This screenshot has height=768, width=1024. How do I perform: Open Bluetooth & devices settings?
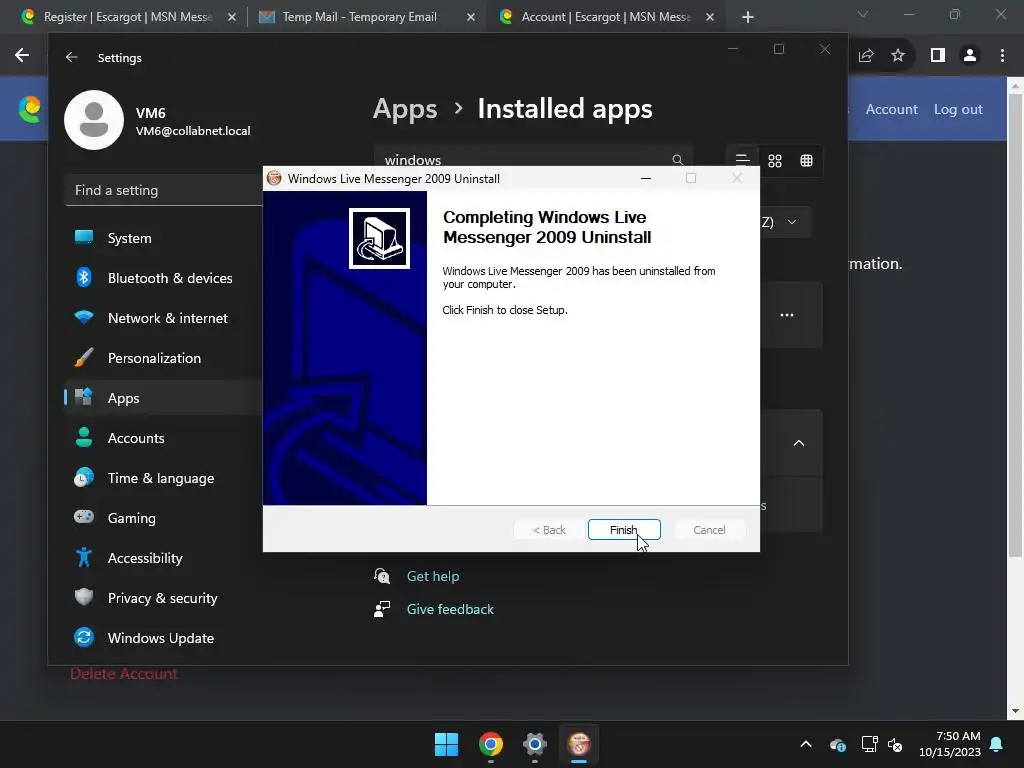[163, 278]
